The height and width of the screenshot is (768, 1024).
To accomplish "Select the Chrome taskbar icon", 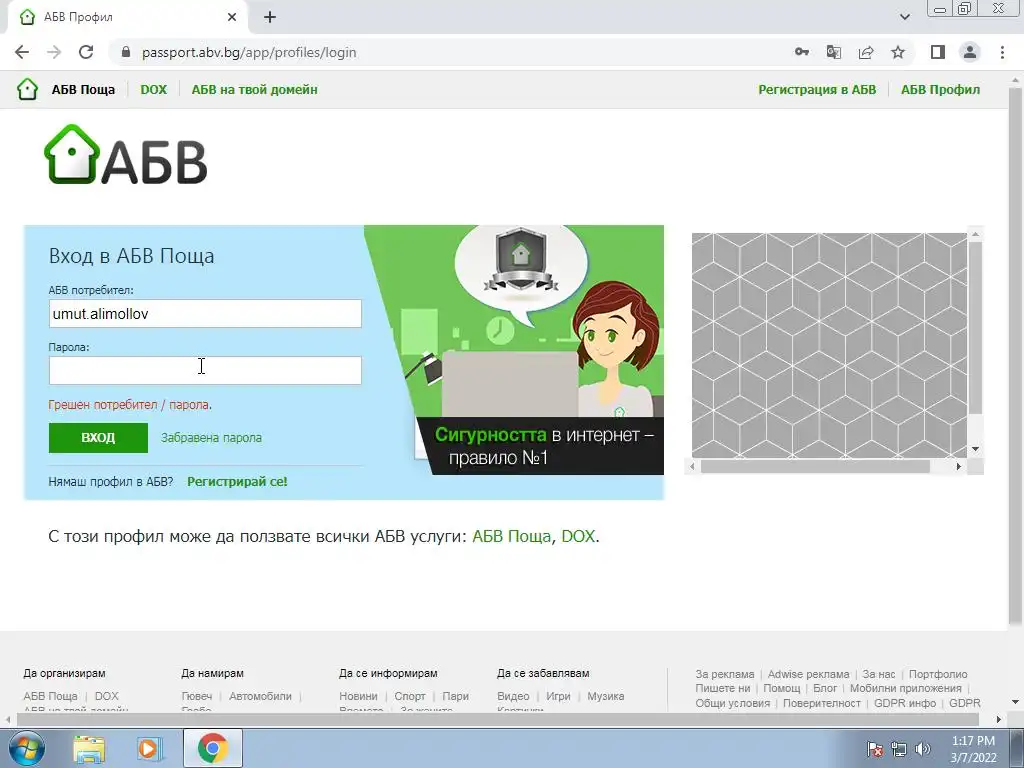I will click(212, 748).
